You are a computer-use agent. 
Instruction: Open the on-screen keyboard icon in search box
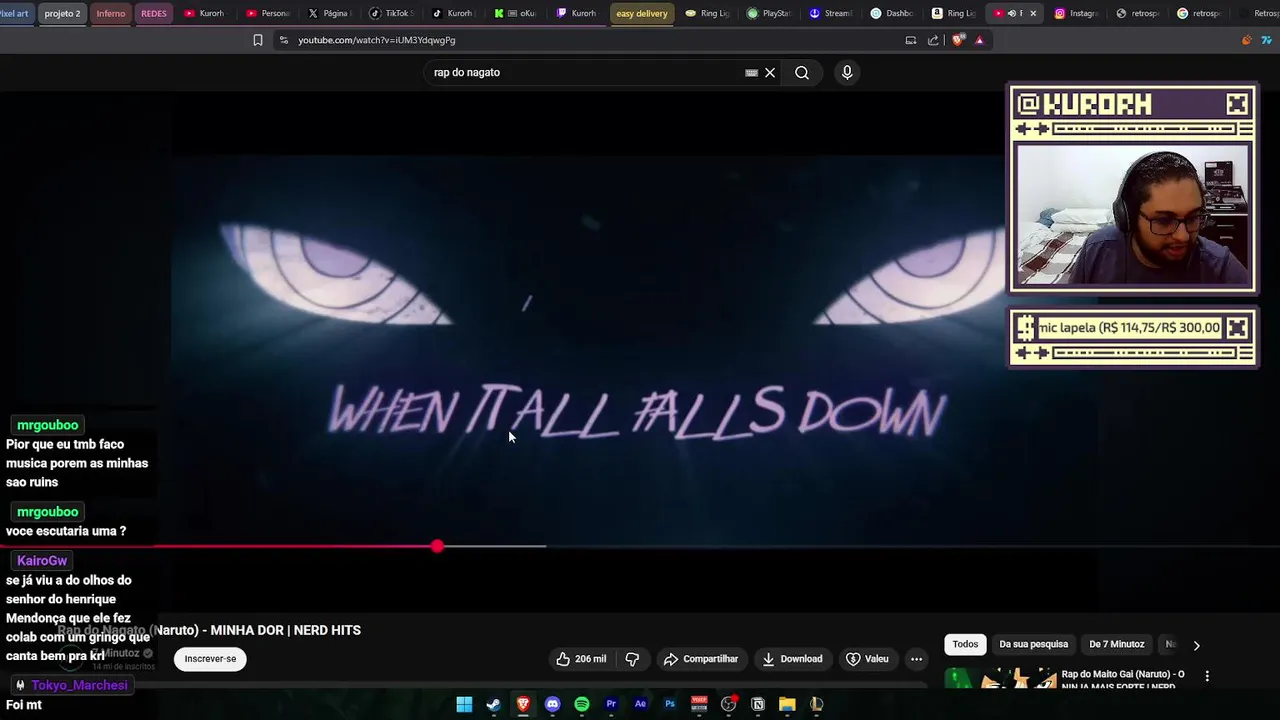tap(751, 72)
